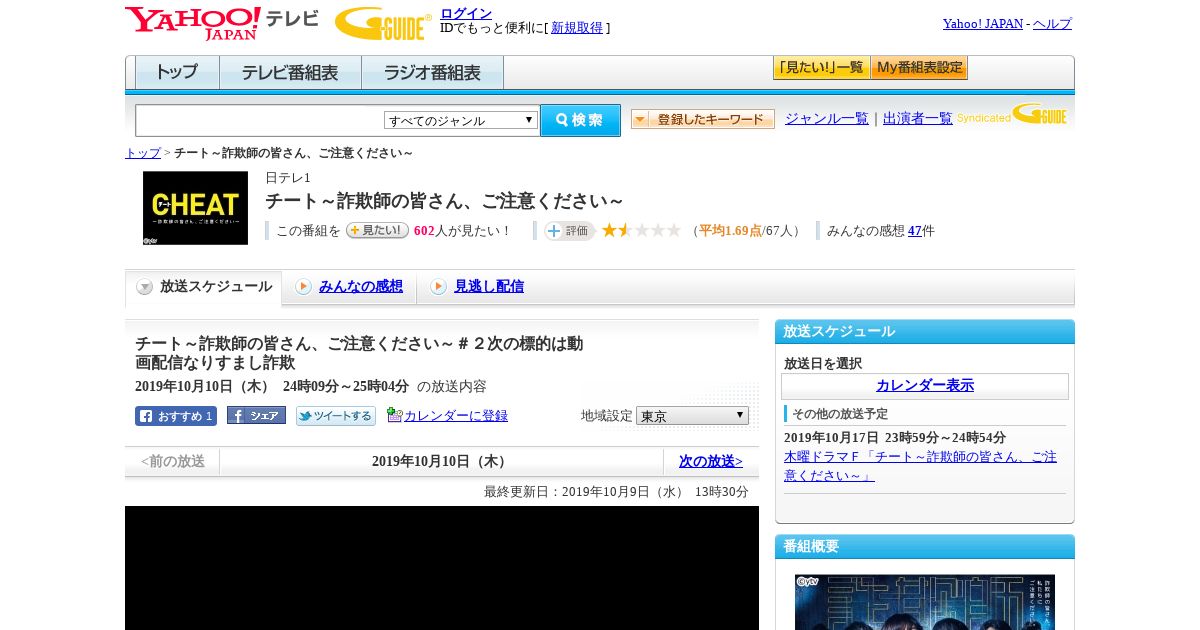This screenshot has height=630, width=1200.
Task: Click the トップ breadcrumb link
Action: point(143,153)
